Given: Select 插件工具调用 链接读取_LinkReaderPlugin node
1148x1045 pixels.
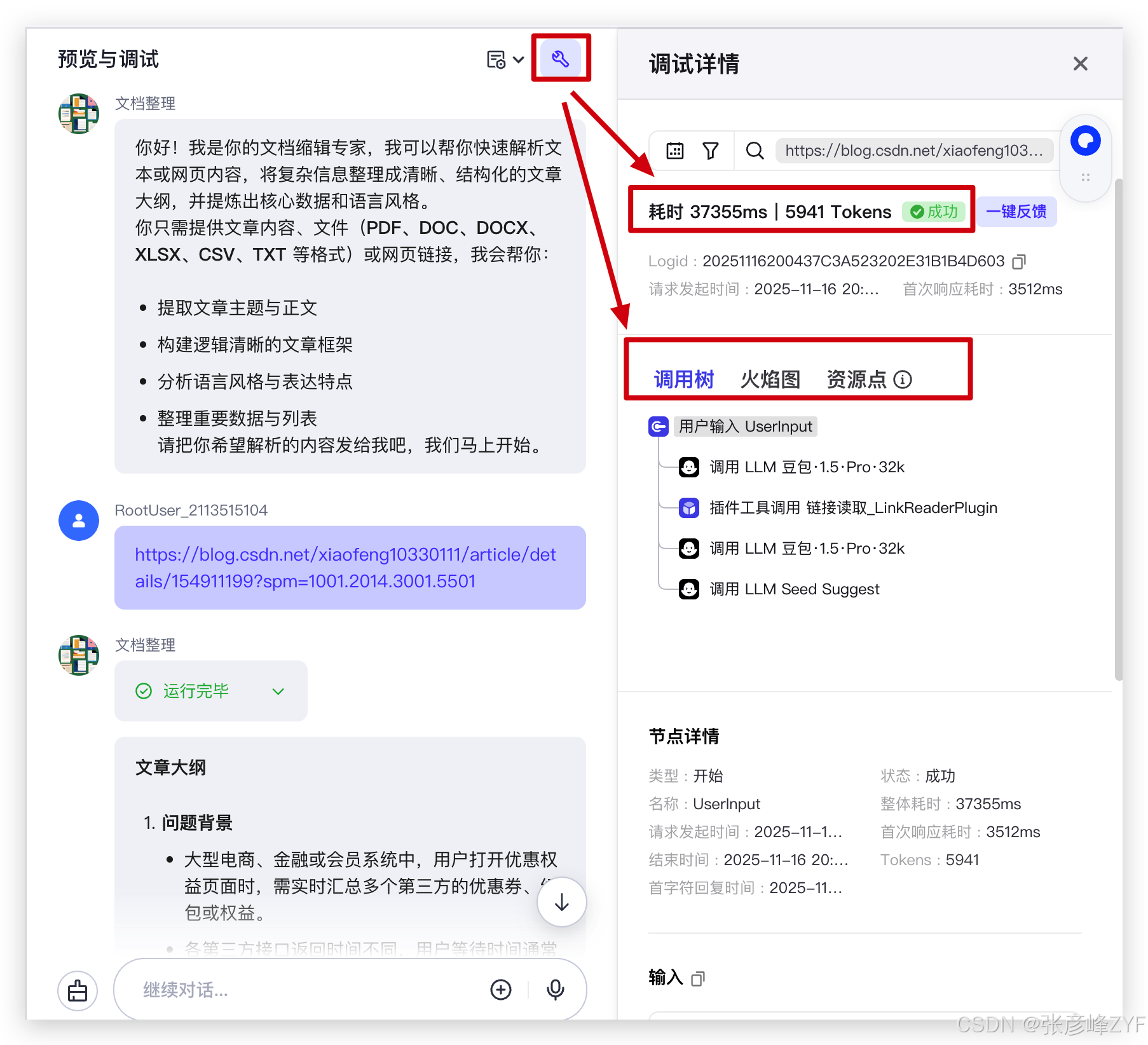Looking at the screenshot, I should [853, 508].
